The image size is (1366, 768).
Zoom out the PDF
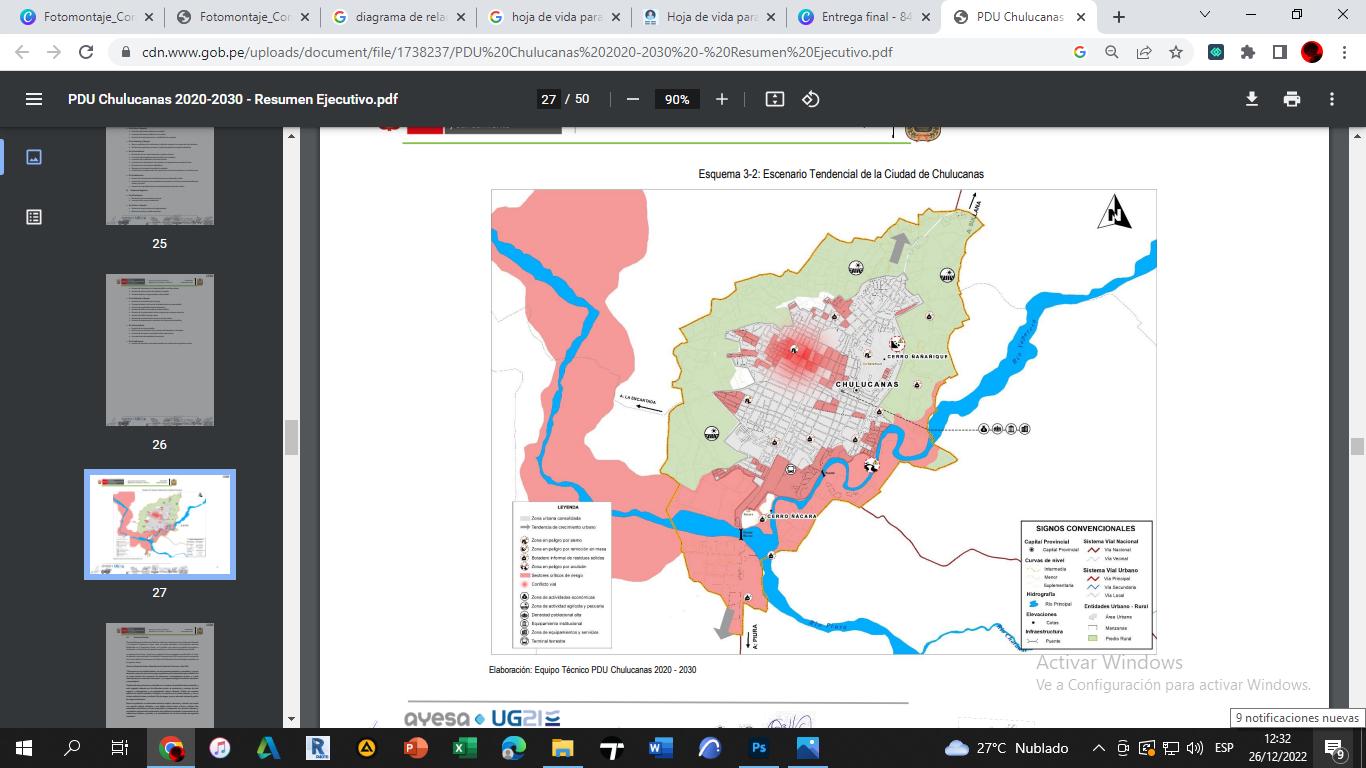[x=632, y=99]
